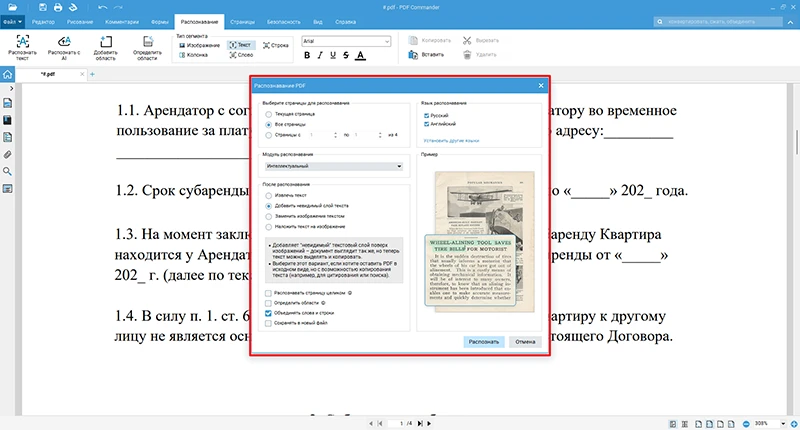Open the Рисование ribbon tab

(80, 22)
